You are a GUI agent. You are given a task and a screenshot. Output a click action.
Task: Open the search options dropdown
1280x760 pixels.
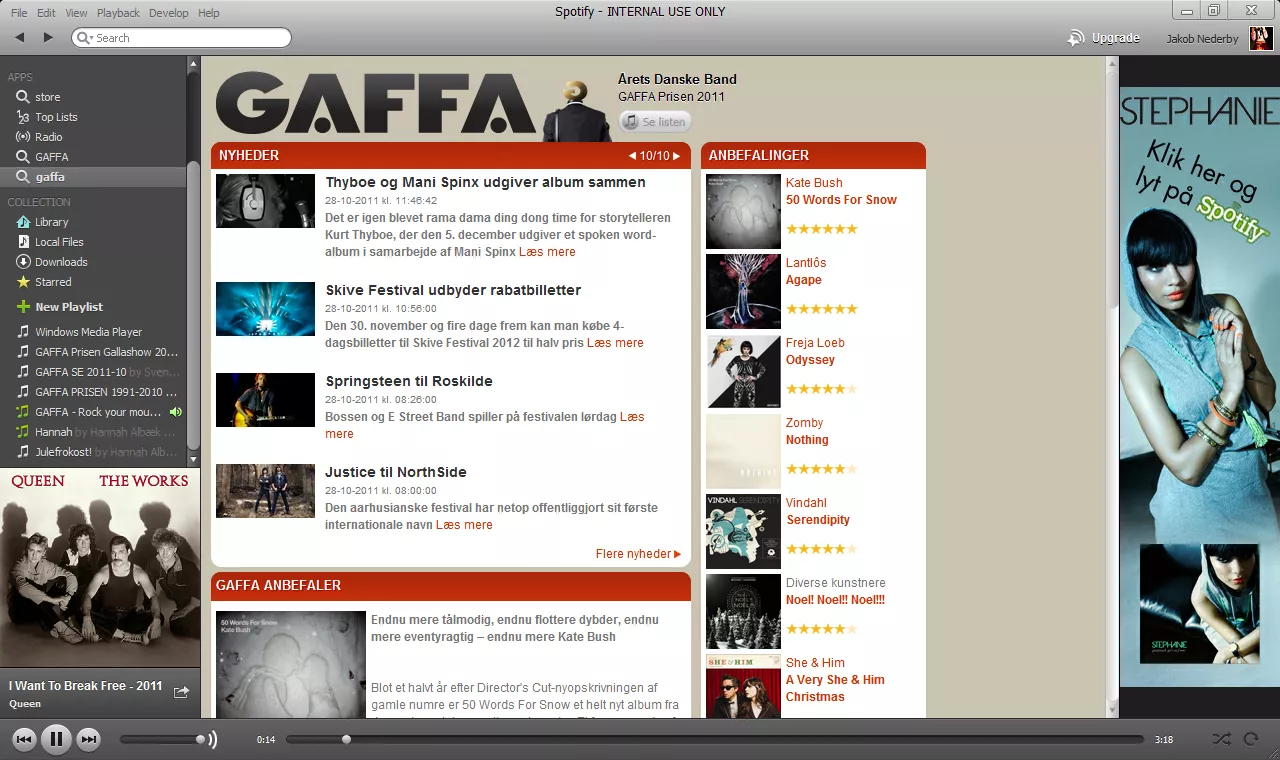pos(90,37)
